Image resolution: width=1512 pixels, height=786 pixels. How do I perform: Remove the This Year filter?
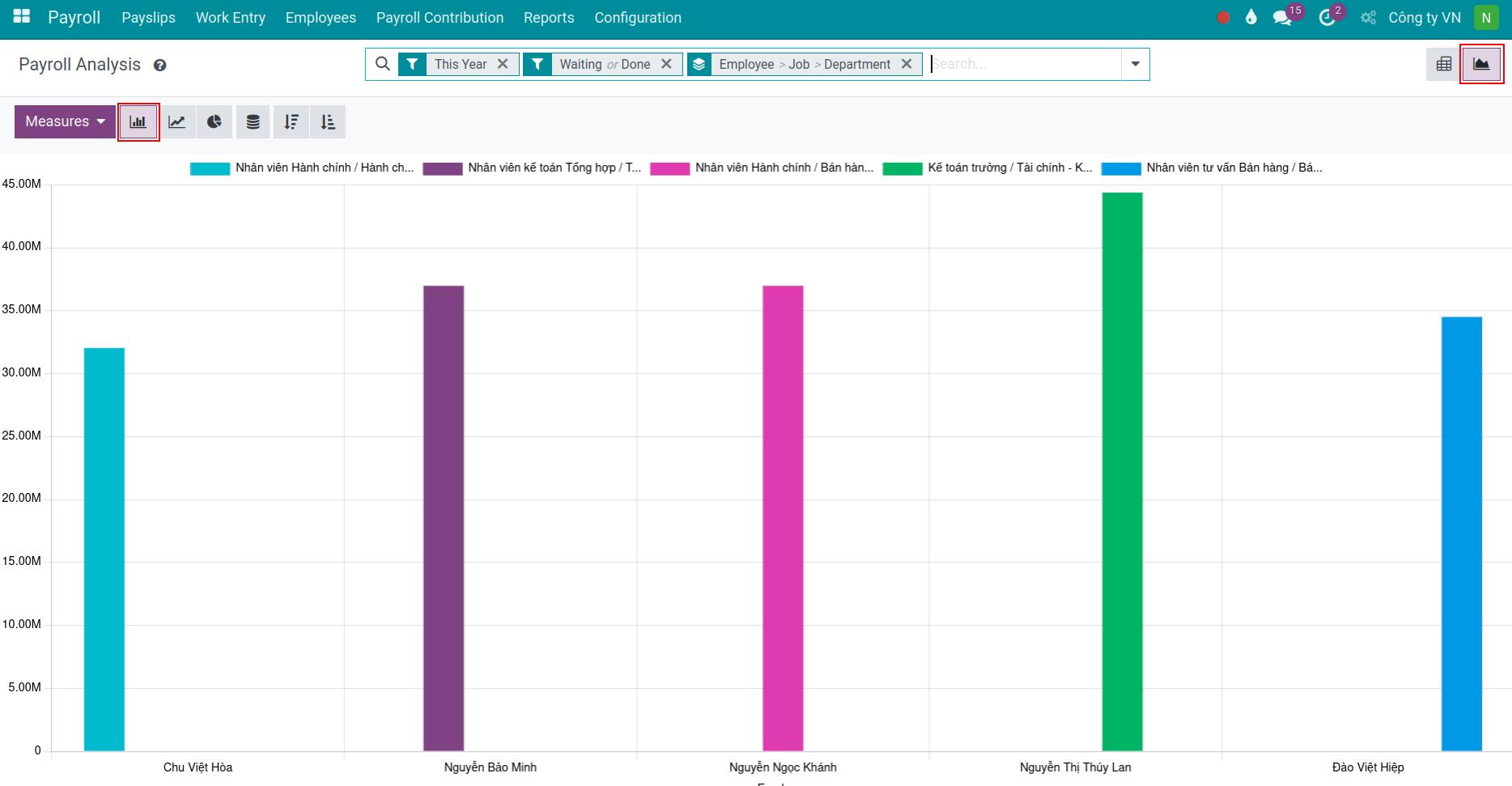click(503, 64)
